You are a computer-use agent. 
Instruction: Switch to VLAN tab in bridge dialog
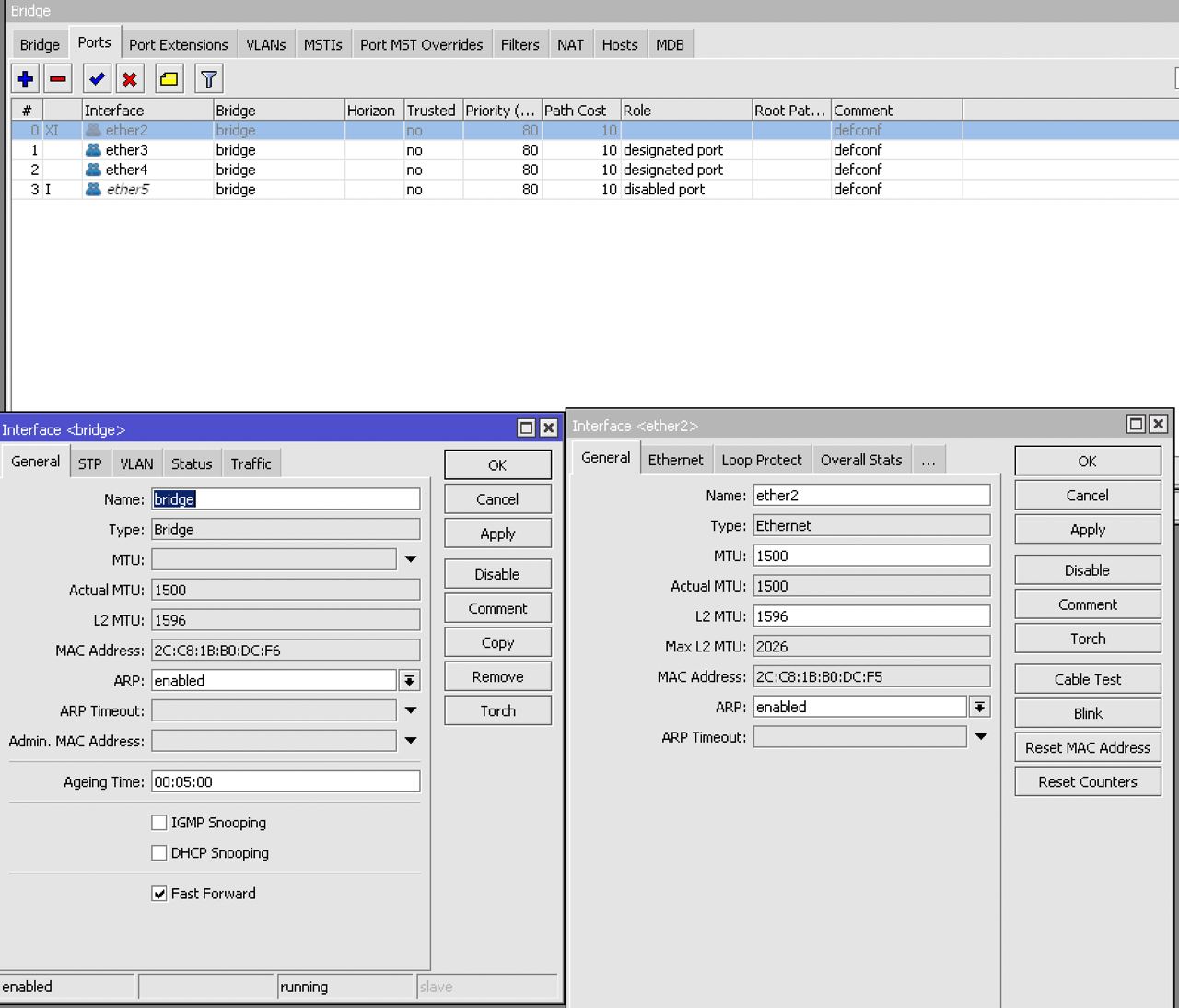(137, 463)
